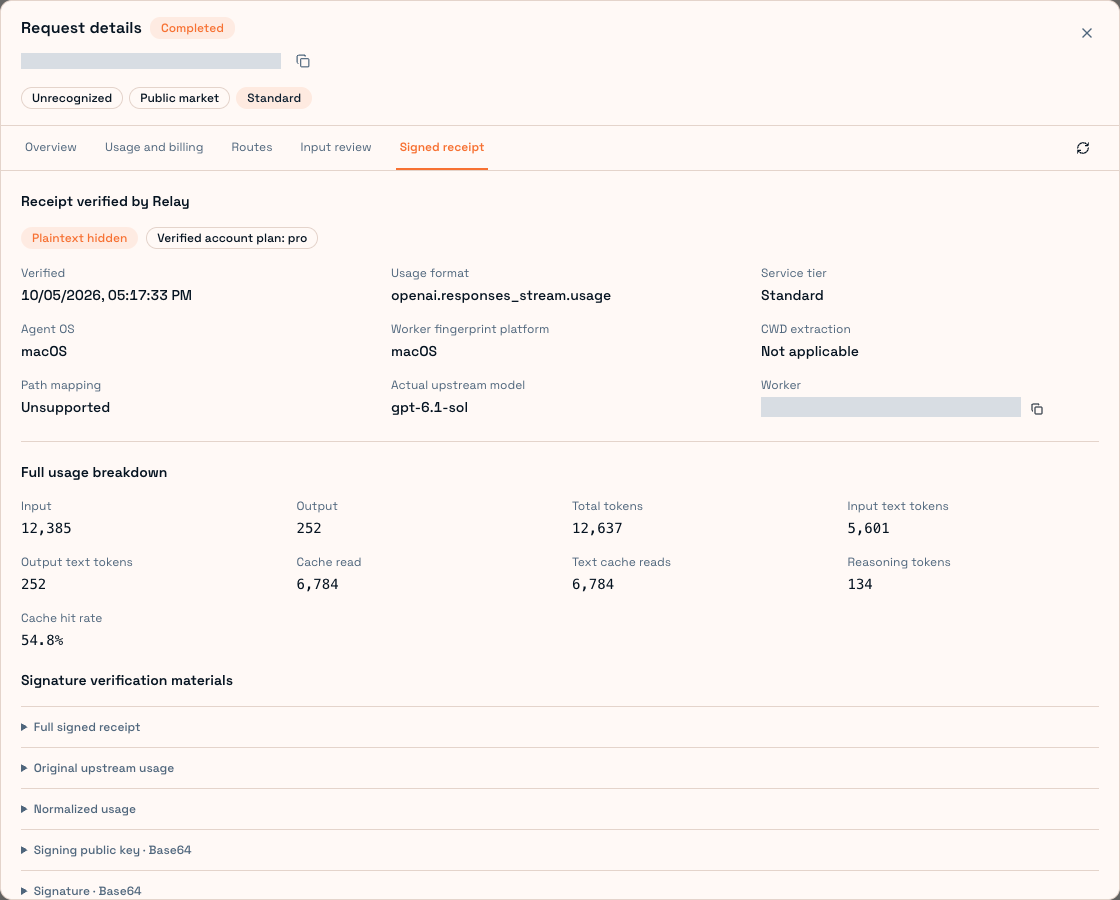Click the Completed status badge
This screenshot has height=900, width=1120.
point(192,28)
